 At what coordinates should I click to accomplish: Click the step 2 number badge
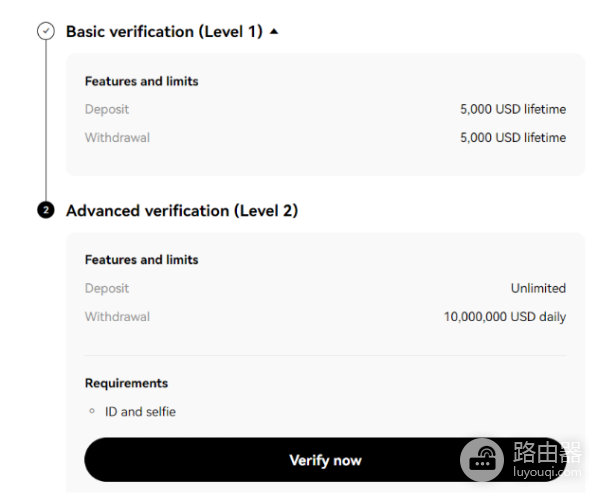coord(46,211)
